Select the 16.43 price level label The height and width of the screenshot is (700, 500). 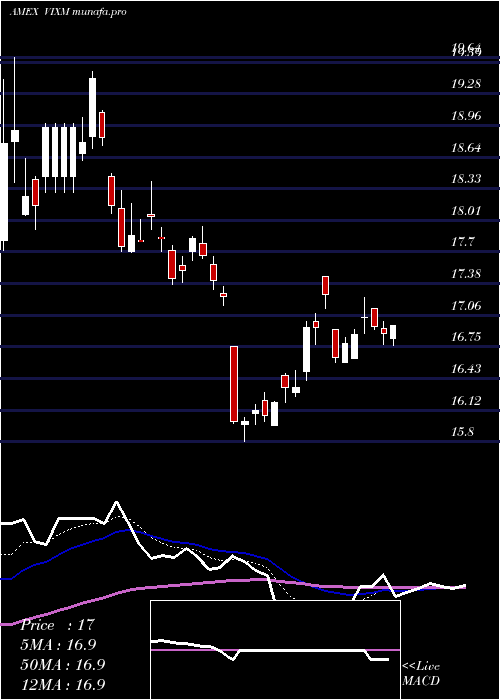(x=466, y=369)
